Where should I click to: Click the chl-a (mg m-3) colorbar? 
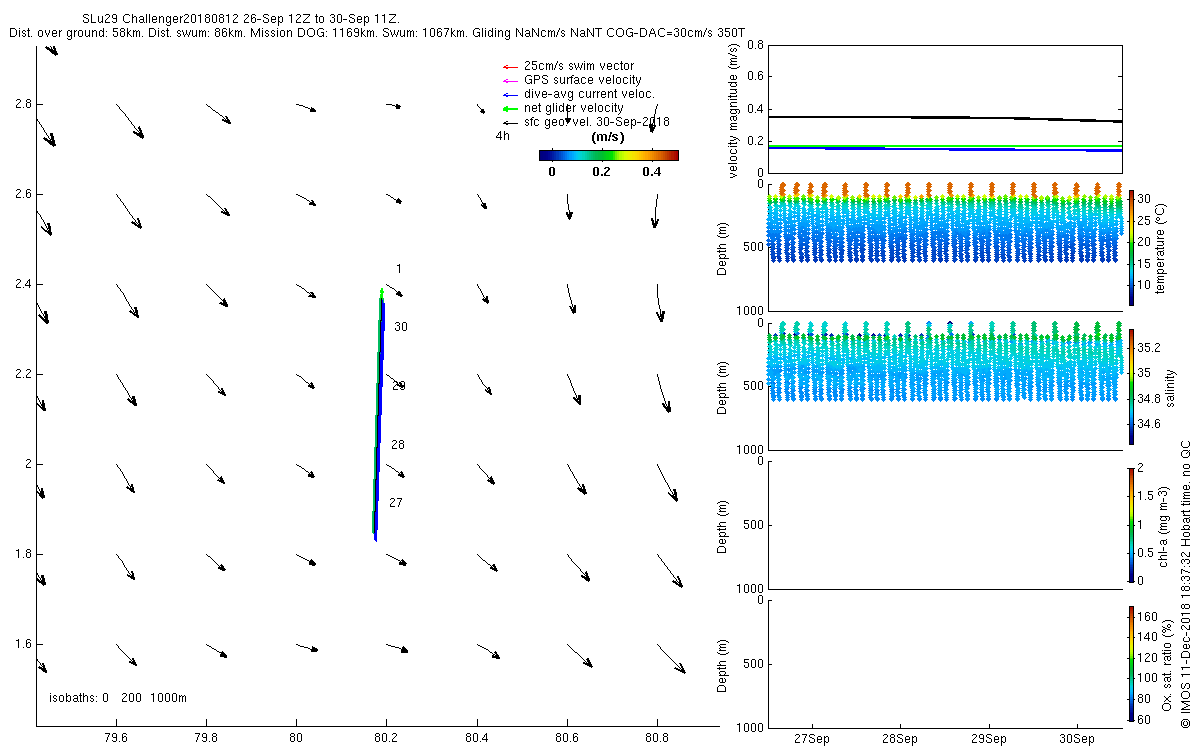(x=1132, y=524)
